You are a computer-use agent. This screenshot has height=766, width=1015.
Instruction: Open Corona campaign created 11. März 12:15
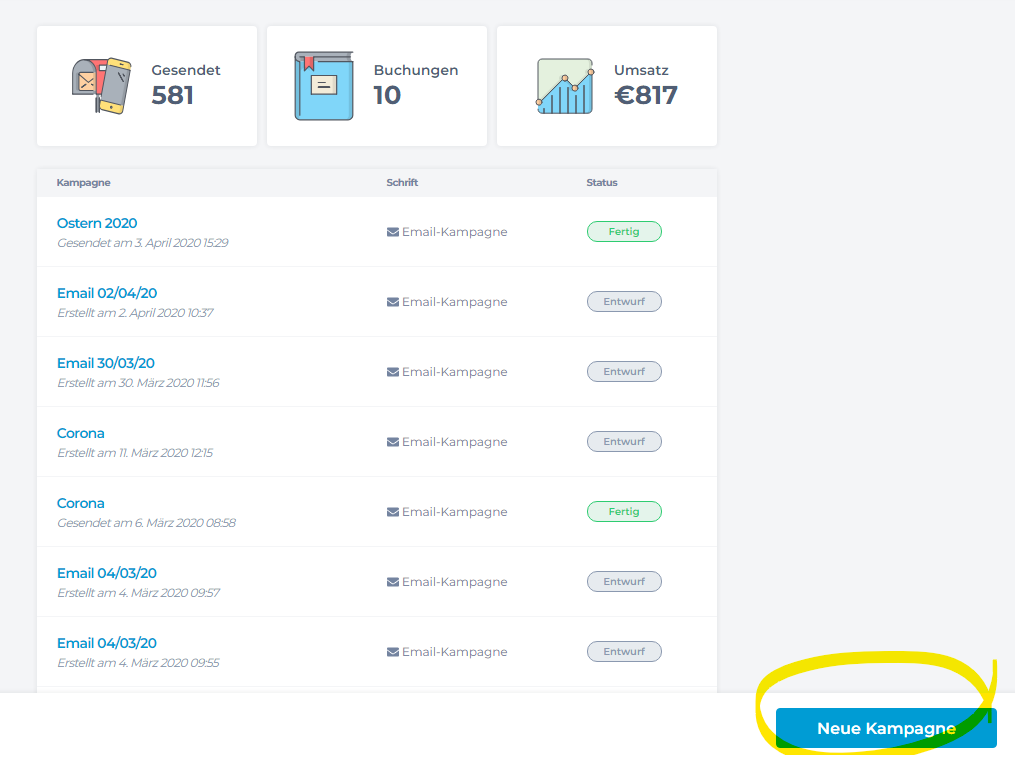81,433
